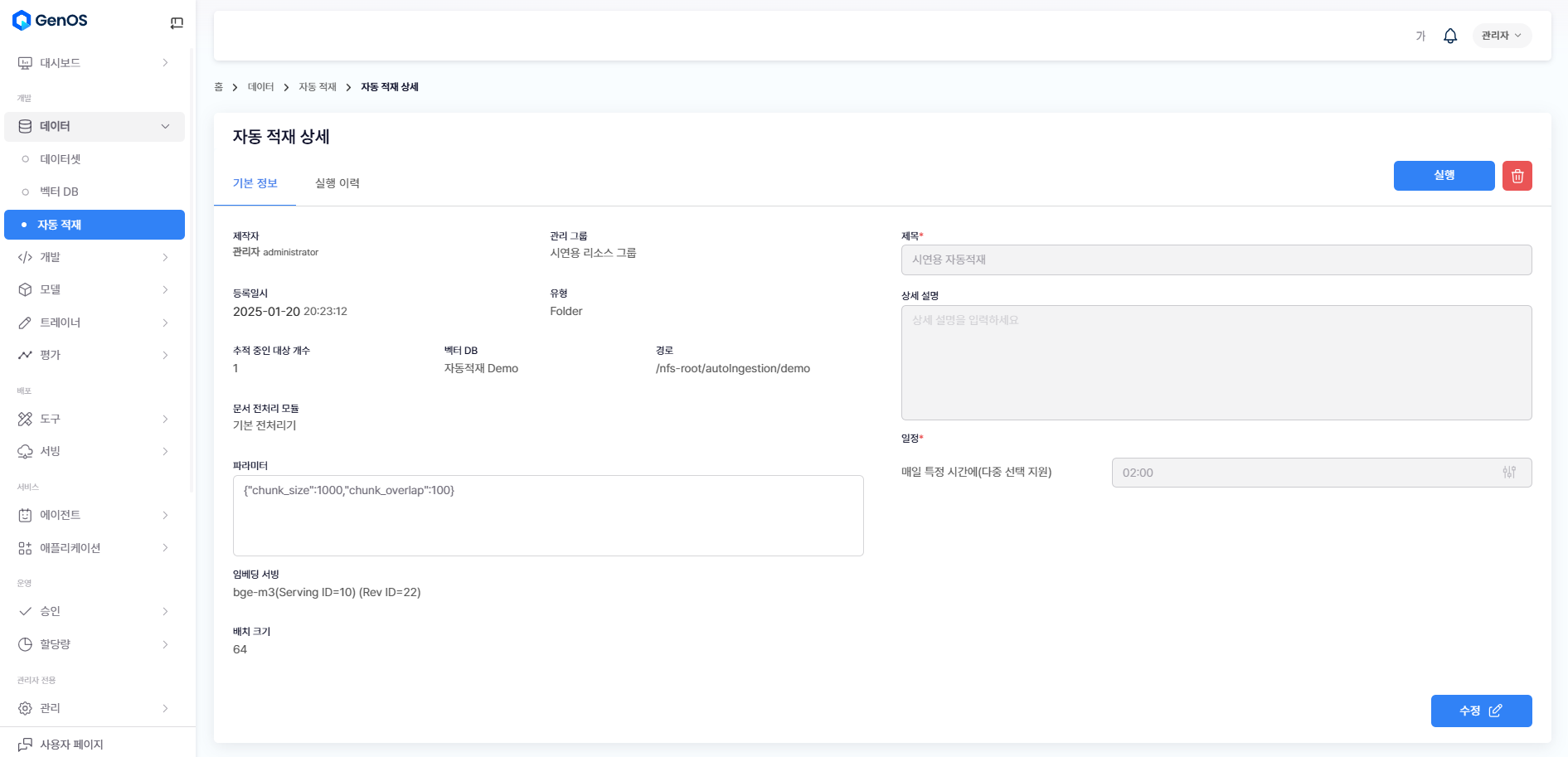Click the 파라미터 text area
The image size is (1568, 757).
click(547, 515)
